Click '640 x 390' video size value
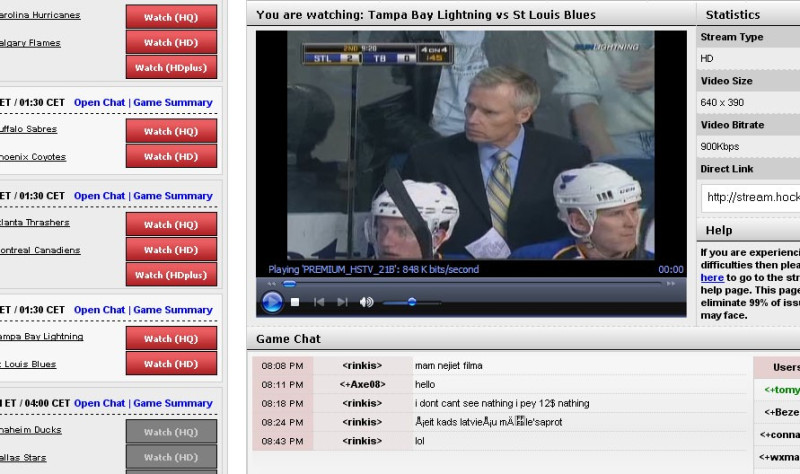The width and height of the screenshot is (800, 474). tap(722, 103)
